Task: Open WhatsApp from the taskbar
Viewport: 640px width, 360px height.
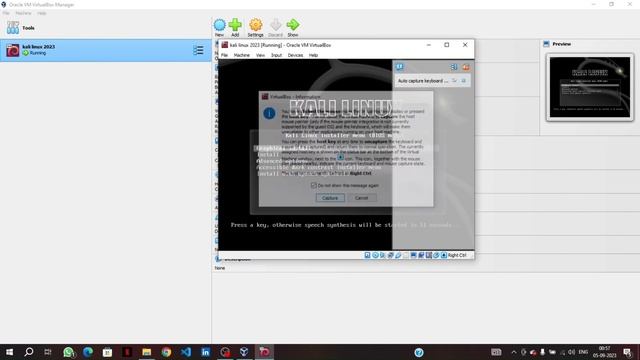Action: tap(68, 352)
